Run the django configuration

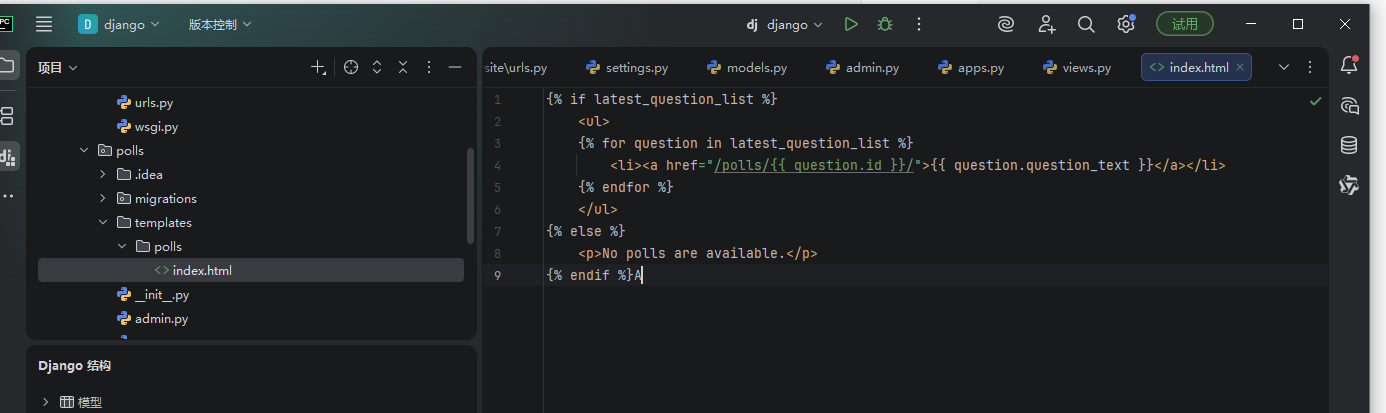[851, 24]
